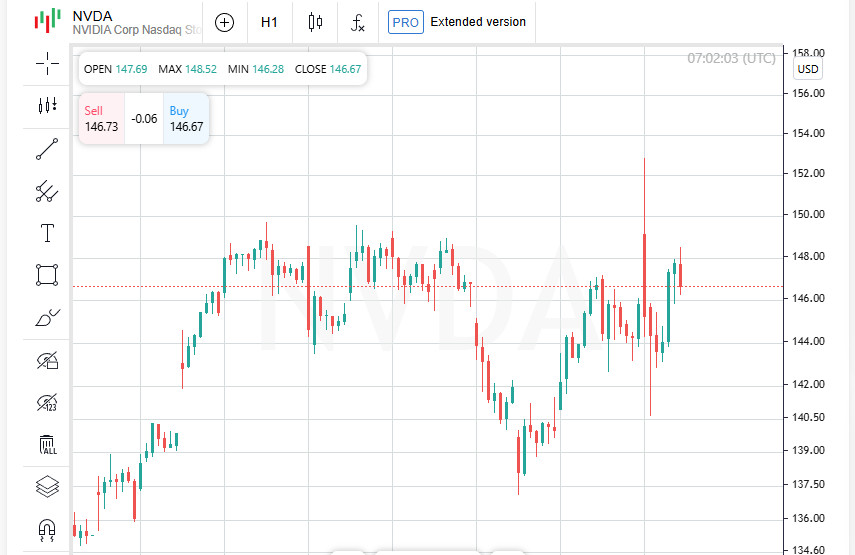Toggle hide price labels eye icon
Viewport: 855px width, 555px height.
(x=47, y=403)
